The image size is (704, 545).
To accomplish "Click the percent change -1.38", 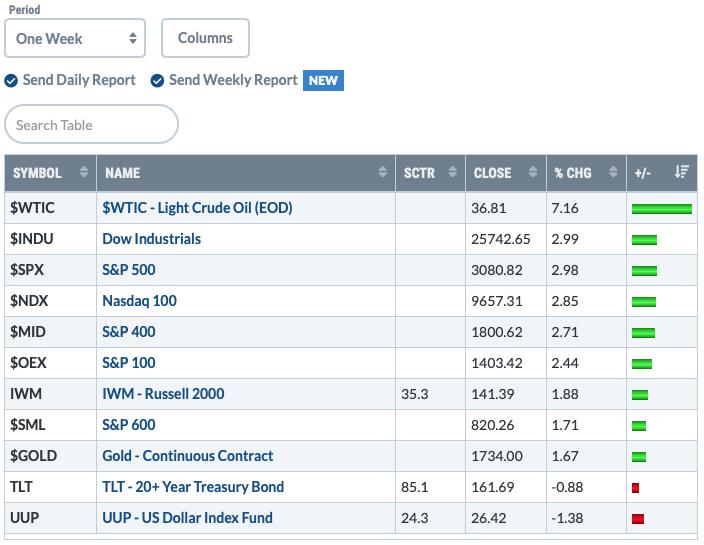I will 567,518.
